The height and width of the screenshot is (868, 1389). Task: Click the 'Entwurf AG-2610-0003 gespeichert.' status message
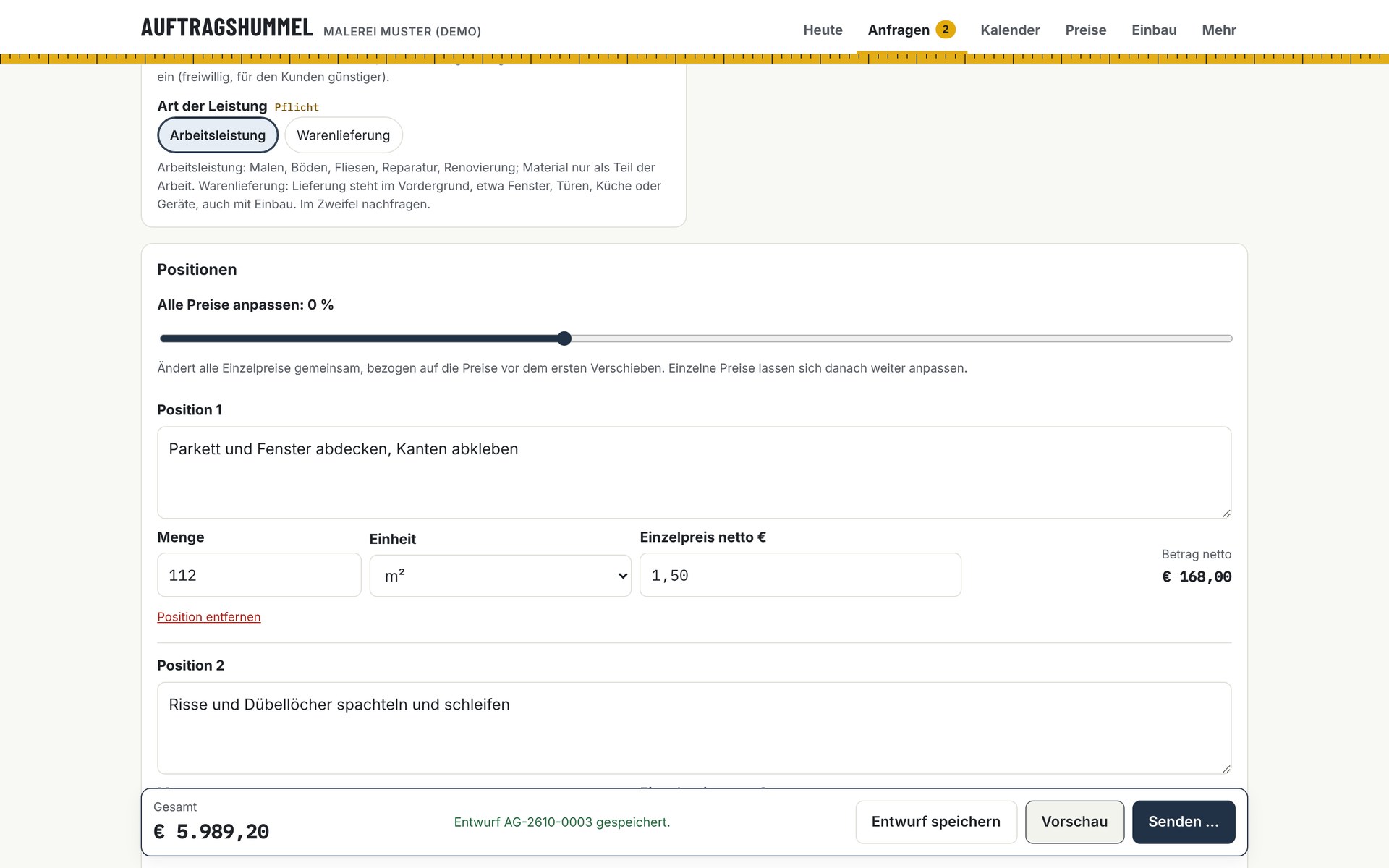pos(562,822)
